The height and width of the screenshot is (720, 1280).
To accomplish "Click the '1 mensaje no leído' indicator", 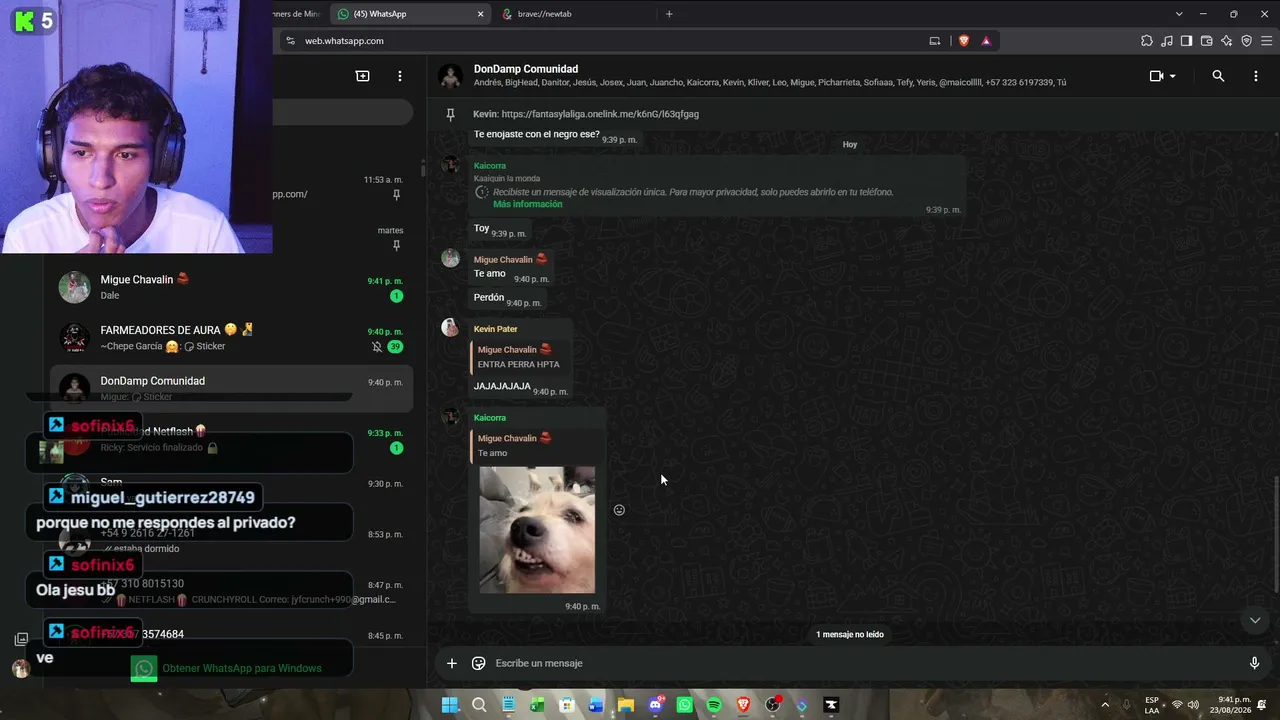I will (x=850, y=634).
